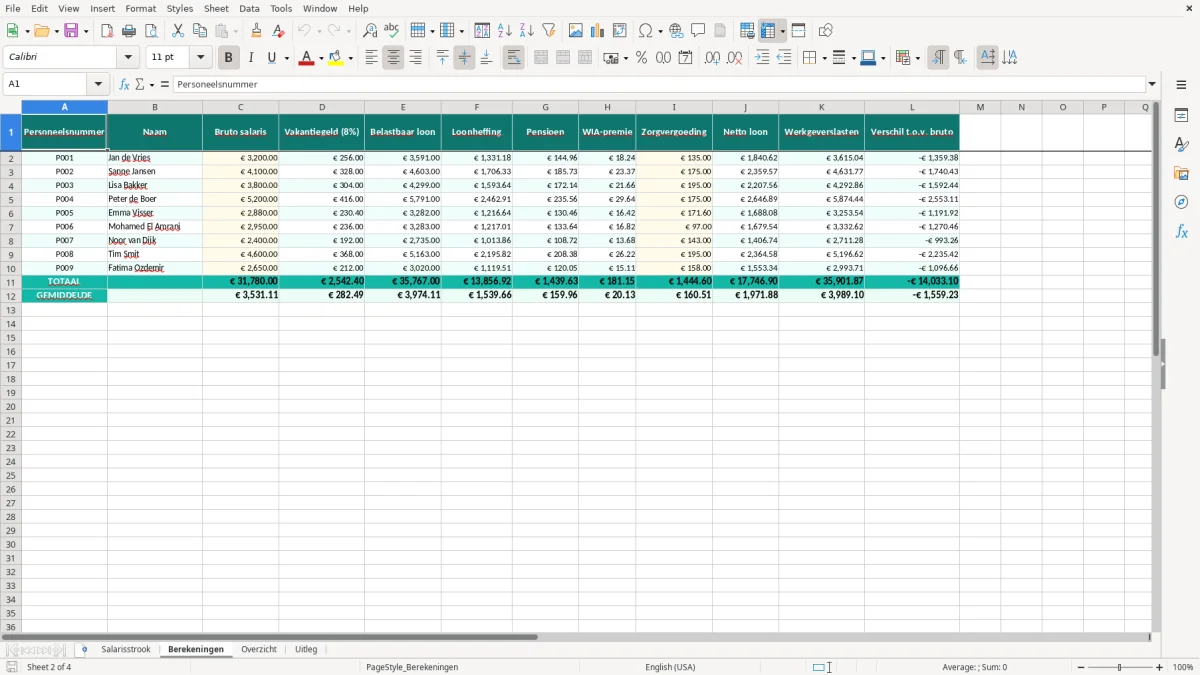This screenshot has width=1200, height=675.
Task: Click the Increase Indent icon
Action: [762, 58]
